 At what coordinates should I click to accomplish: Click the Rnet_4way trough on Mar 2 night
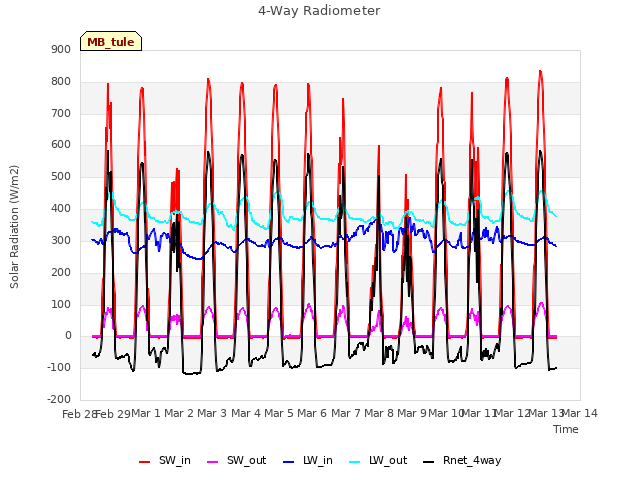click(191, 373)
